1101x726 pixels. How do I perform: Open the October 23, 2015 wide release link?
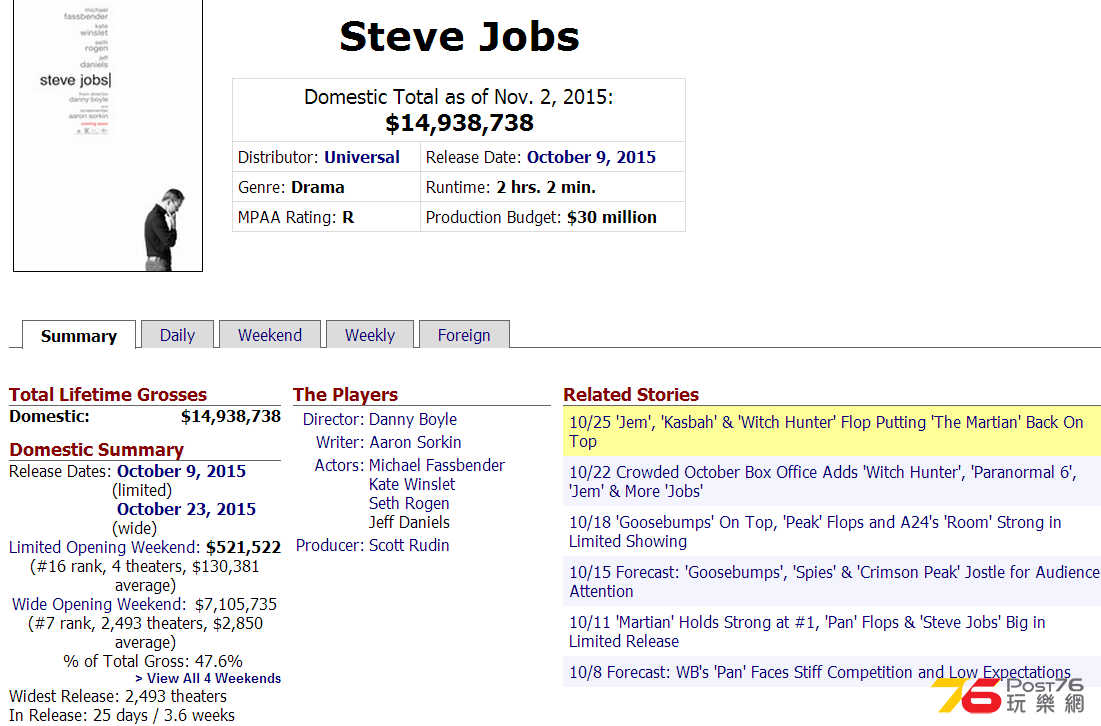click(186, 509)
